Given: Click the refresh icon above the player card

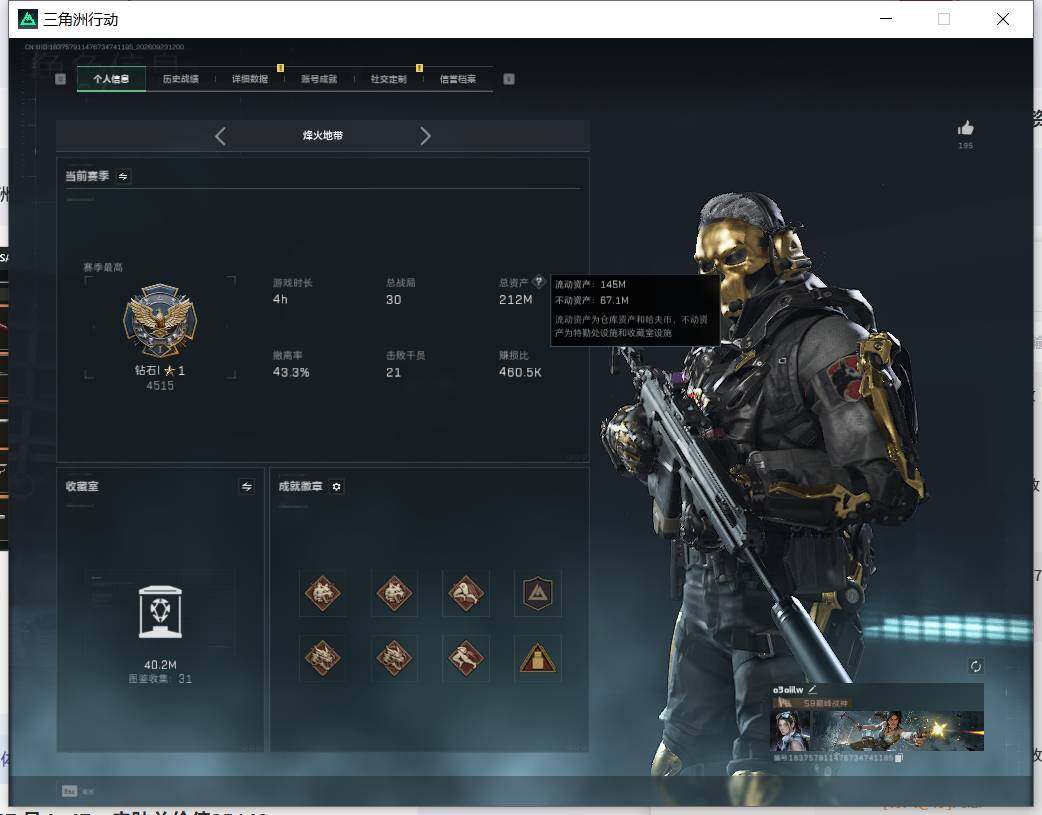Looking at the screenshot, I should coord(975,666).
